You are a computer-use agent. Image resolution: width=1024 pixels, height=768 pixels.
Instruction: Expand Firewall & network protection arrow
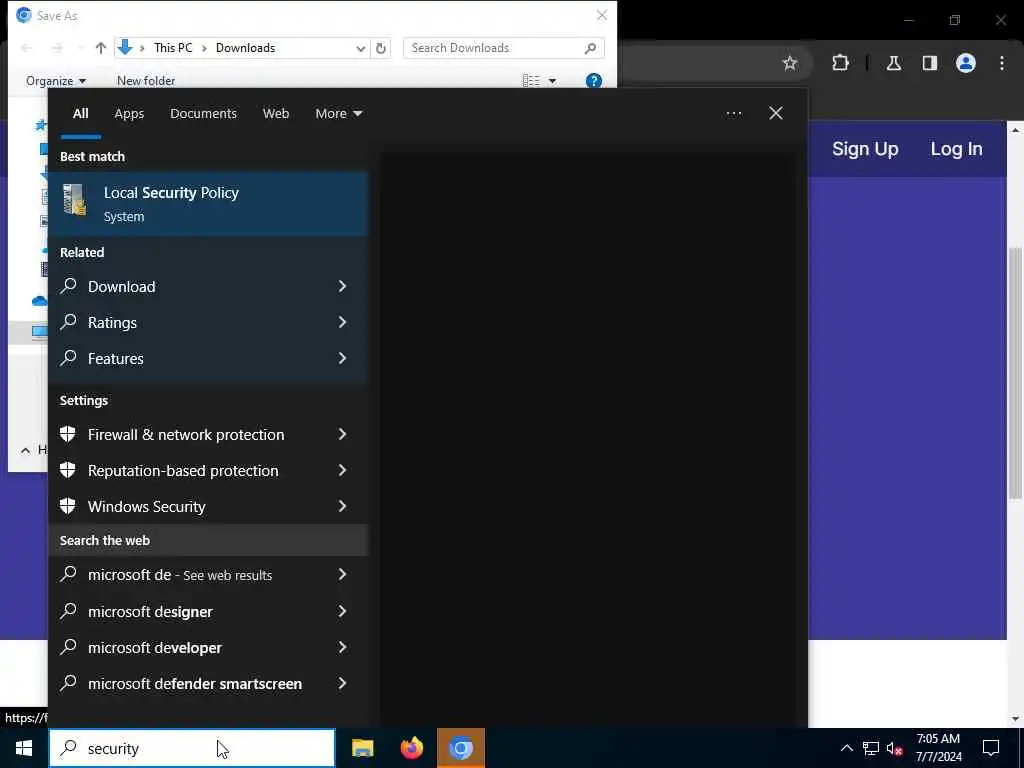point(342,434)
